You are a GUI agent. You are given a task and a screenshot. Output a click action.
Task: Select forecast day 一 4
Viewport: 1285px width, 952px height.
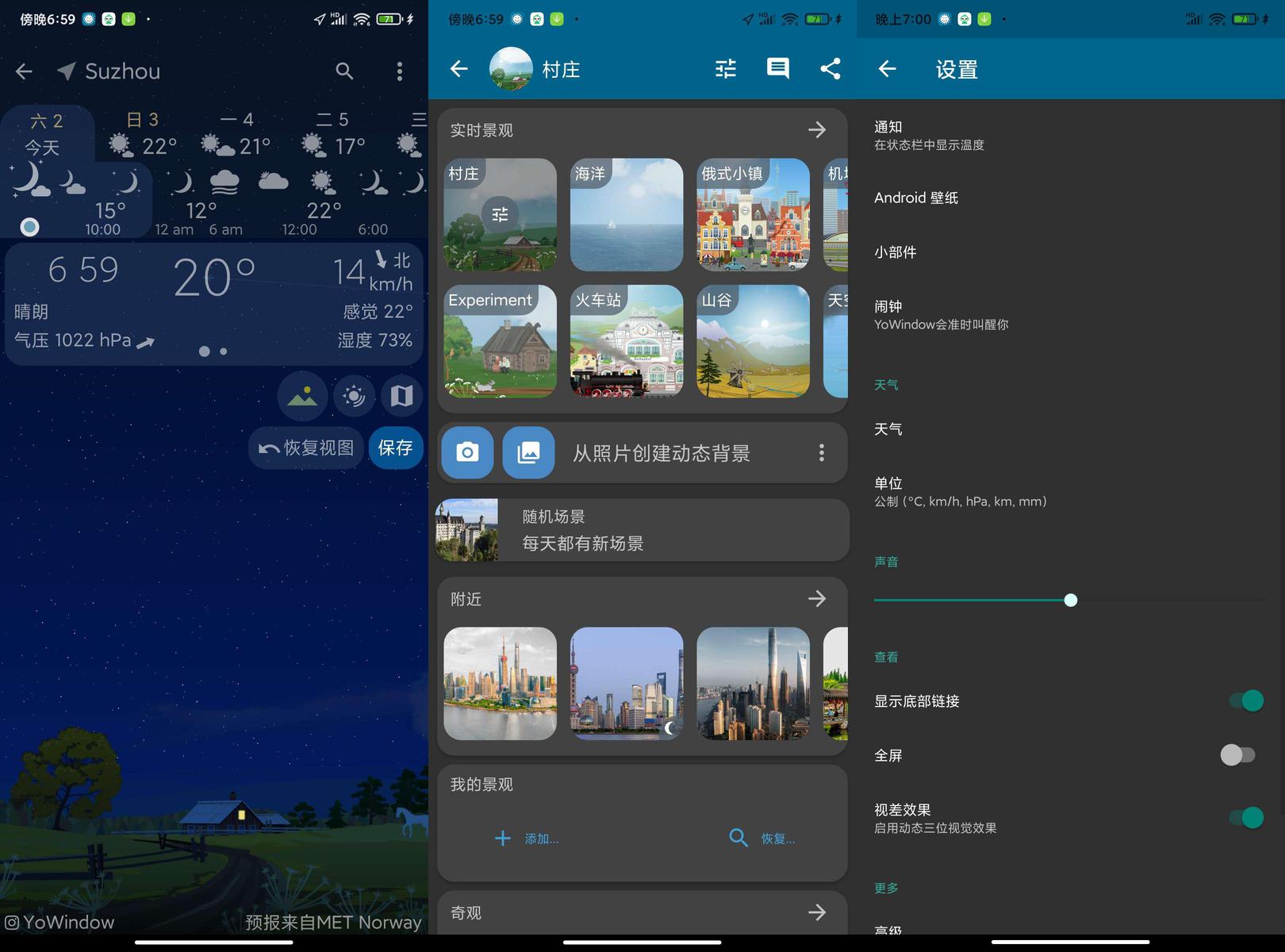(236, 133)
